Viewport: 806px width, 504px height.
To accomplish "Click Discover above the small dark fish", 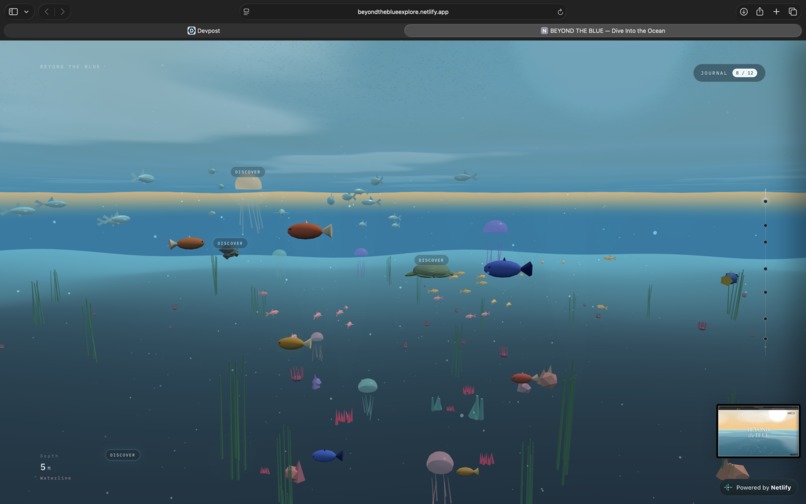I will click(230, 243).
